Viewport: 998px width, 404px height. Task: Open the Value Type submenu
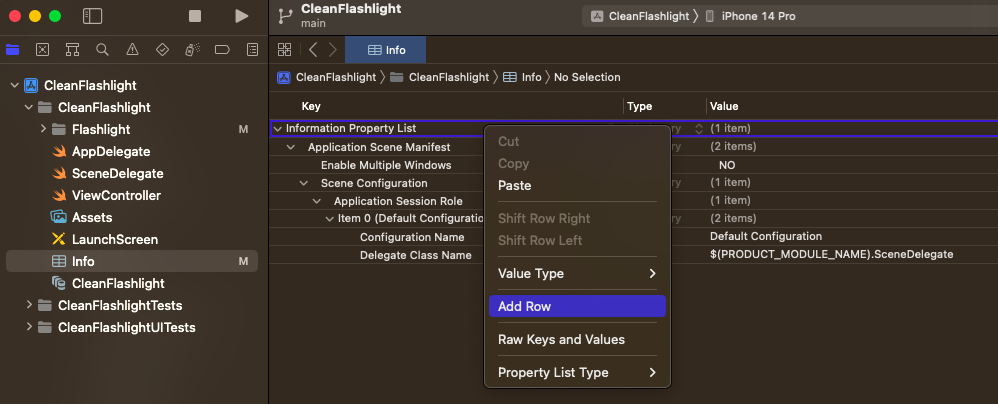point(577,274)
